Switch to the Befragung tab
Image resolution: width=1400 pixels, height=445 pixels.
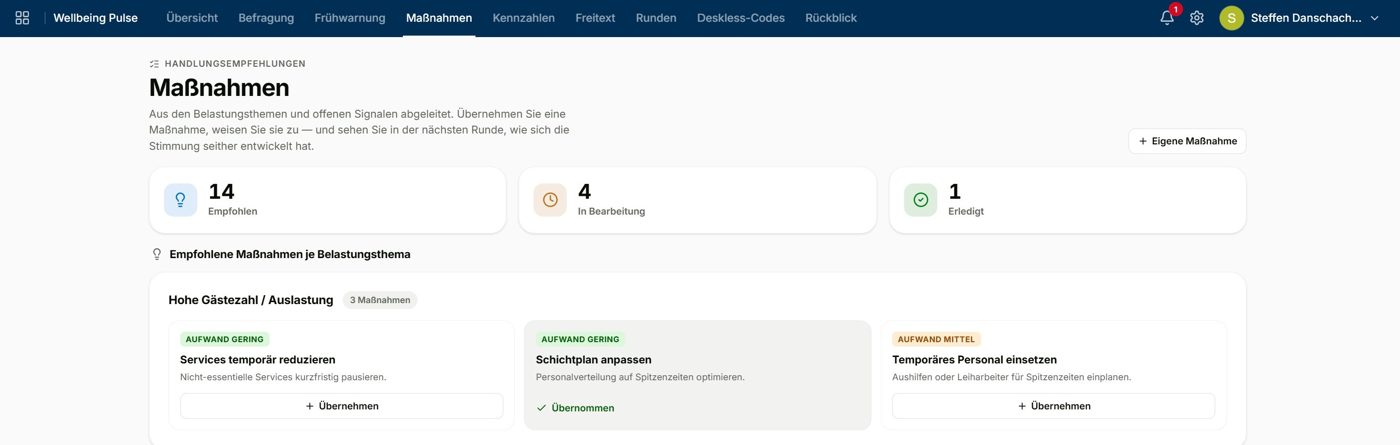click(x=267, y=18)
